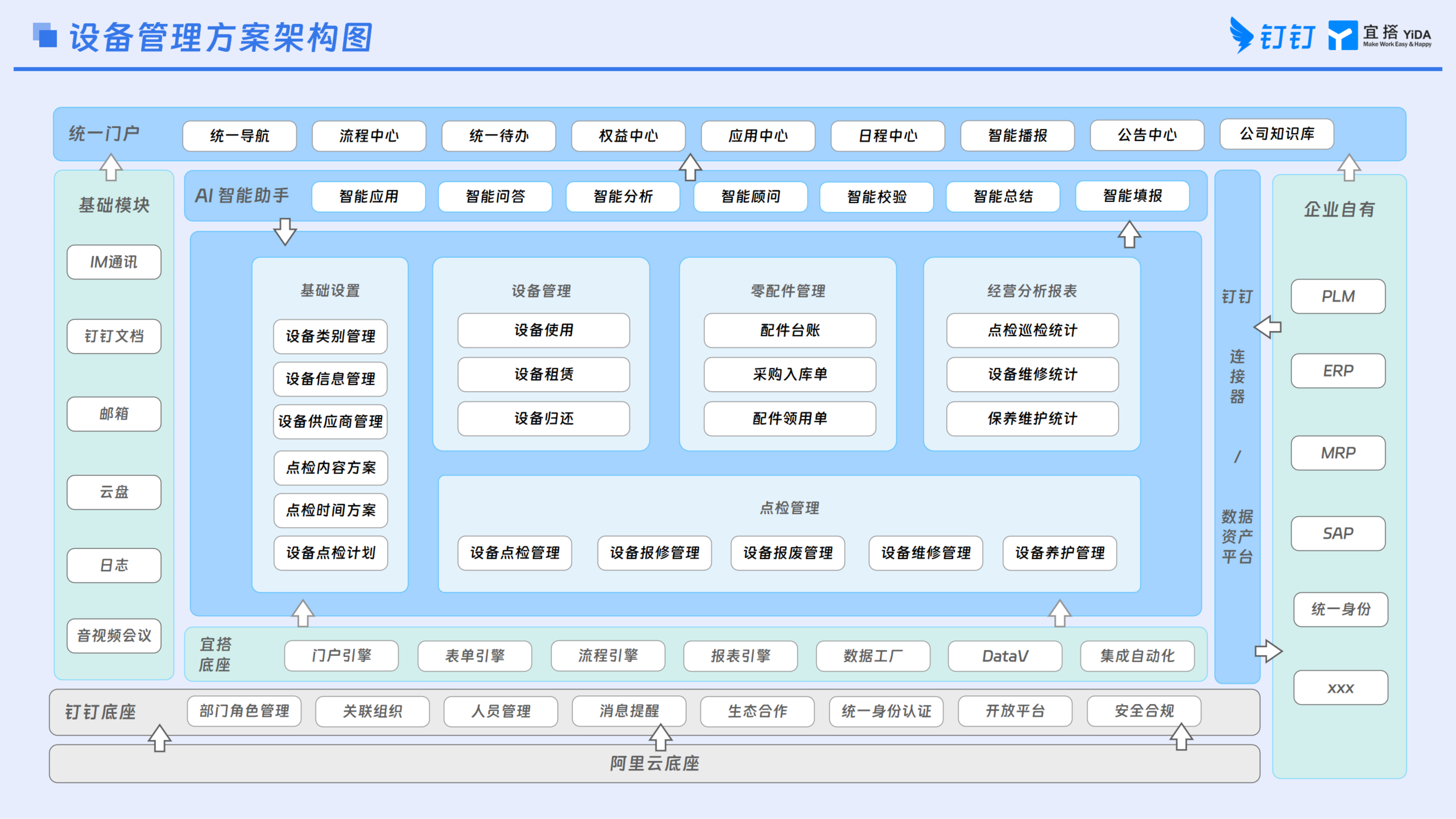This screenshot has width=1456, height=819.
Task: Click the 表单引擎 box
Action: pos(475,656)
